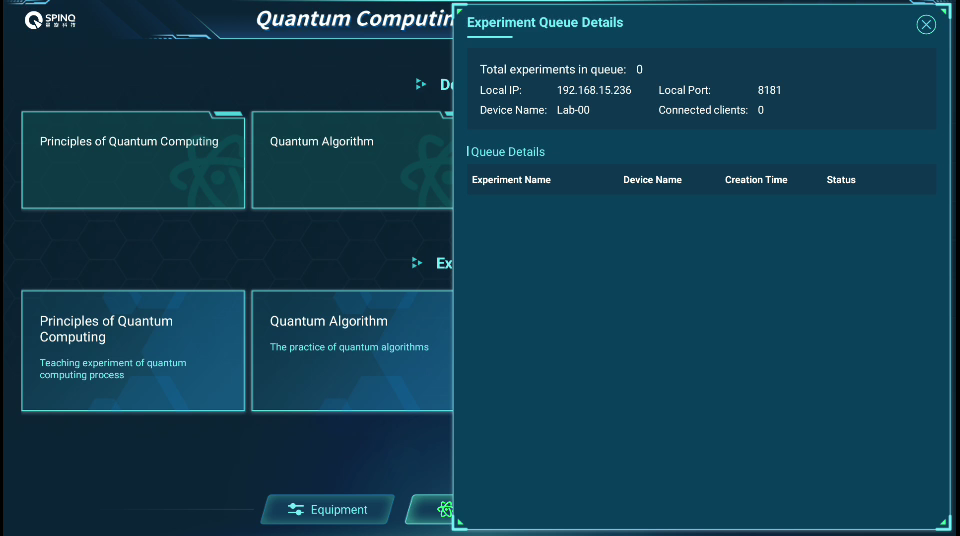This screenshot has height=536, width=960.
Task: Click the arrow icon beside the upper section heading
Action: (421, 85)
